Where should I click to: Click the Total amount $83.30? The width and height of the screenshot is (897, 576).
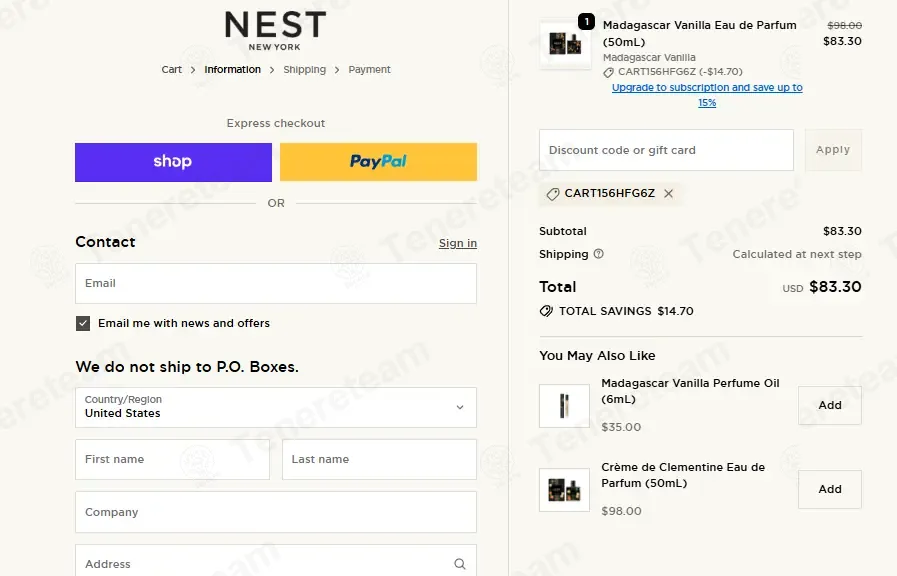[x=835, y=287]
